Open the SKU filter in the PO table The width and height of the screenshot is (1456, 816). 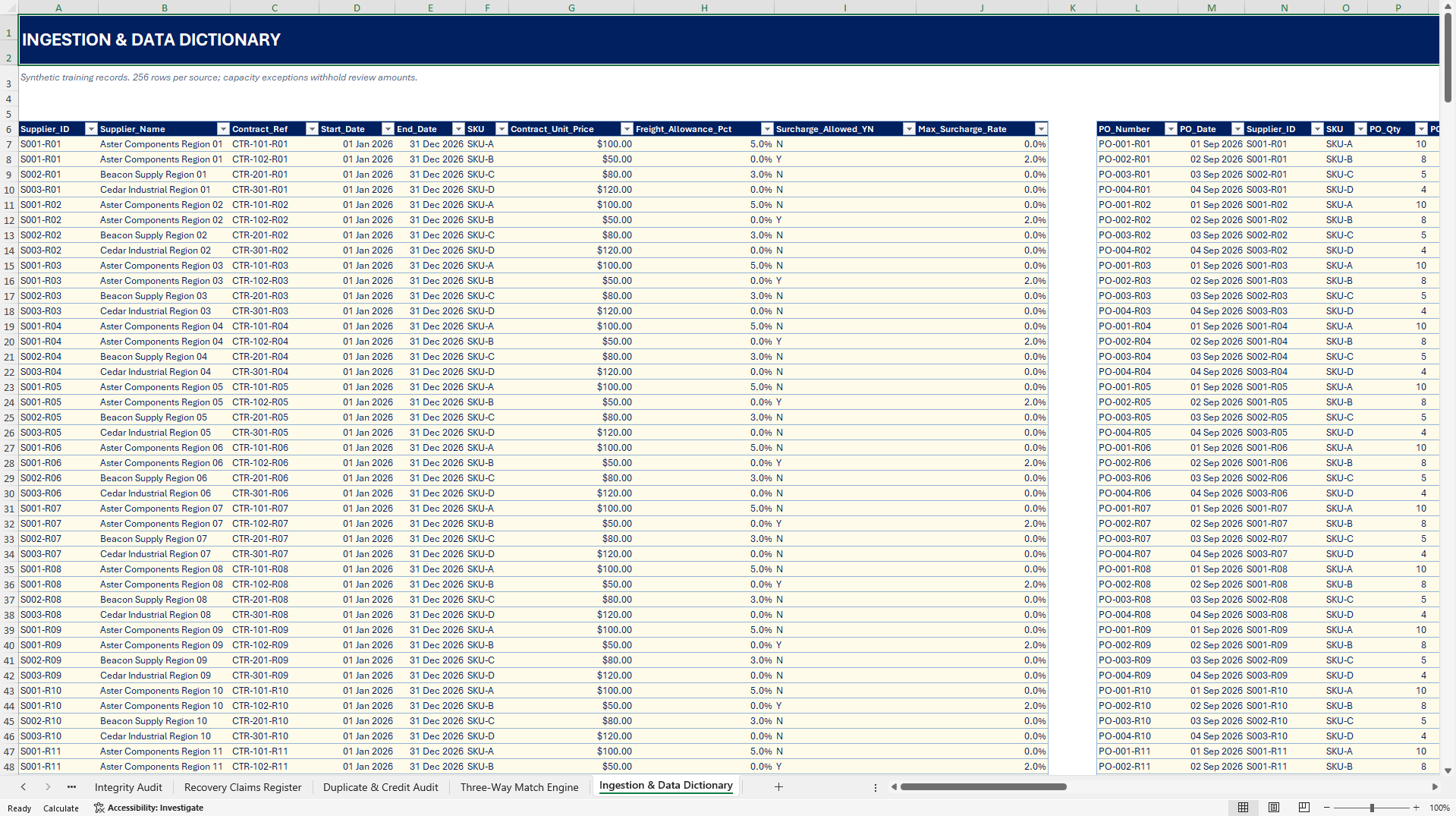[1360, 129]
